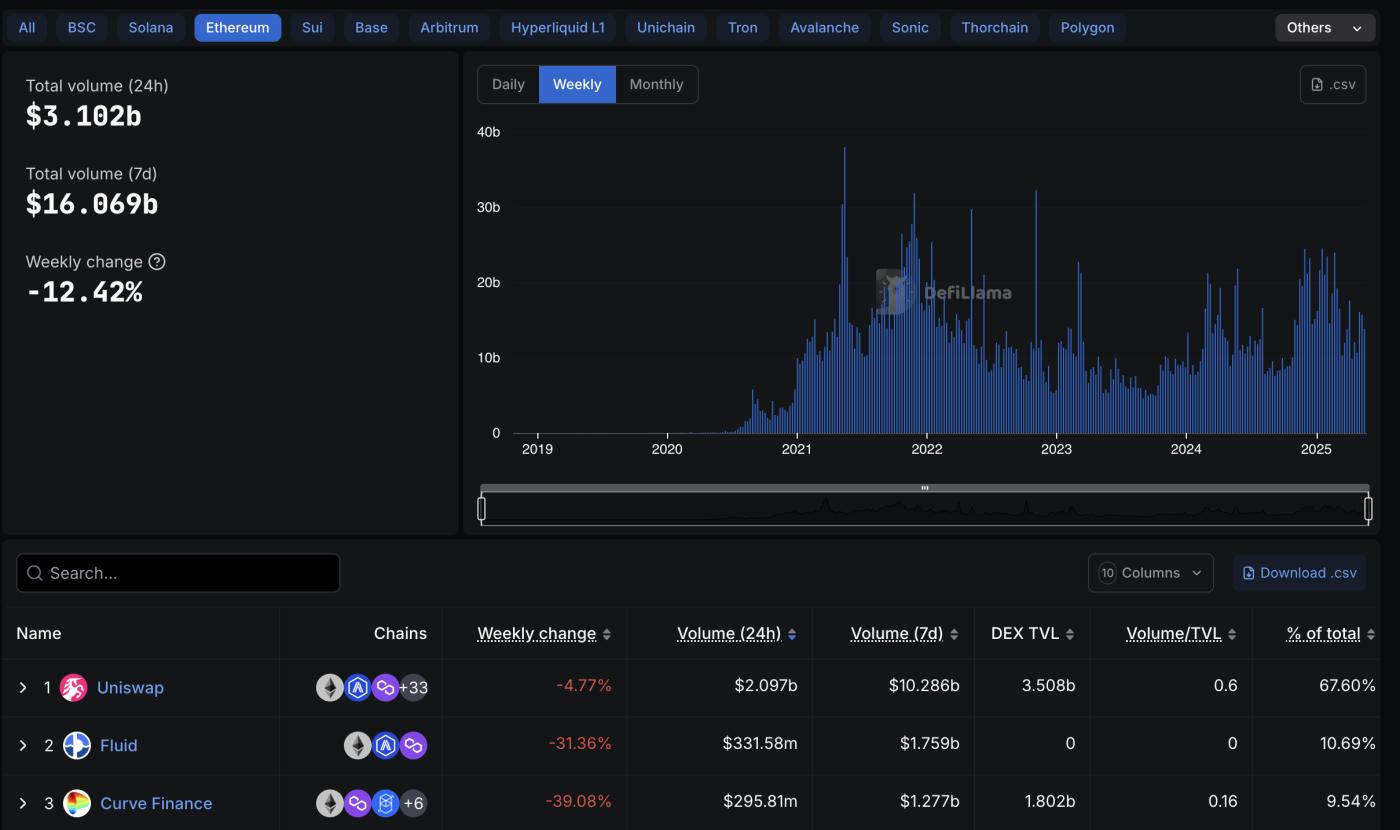Click inside the Search input field
Viewport: 1400px width, 830px height.
178,573
